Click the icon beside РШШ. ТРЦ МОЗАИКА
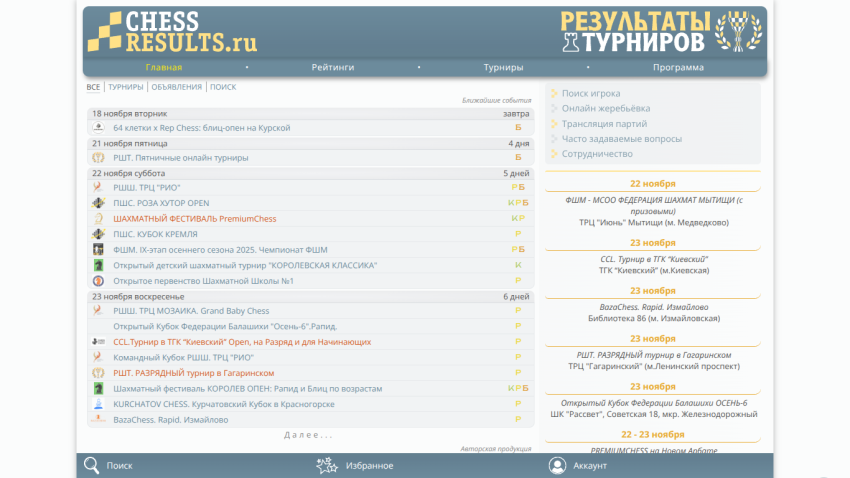Screen dimensions: 850x478 click(98, 311)
